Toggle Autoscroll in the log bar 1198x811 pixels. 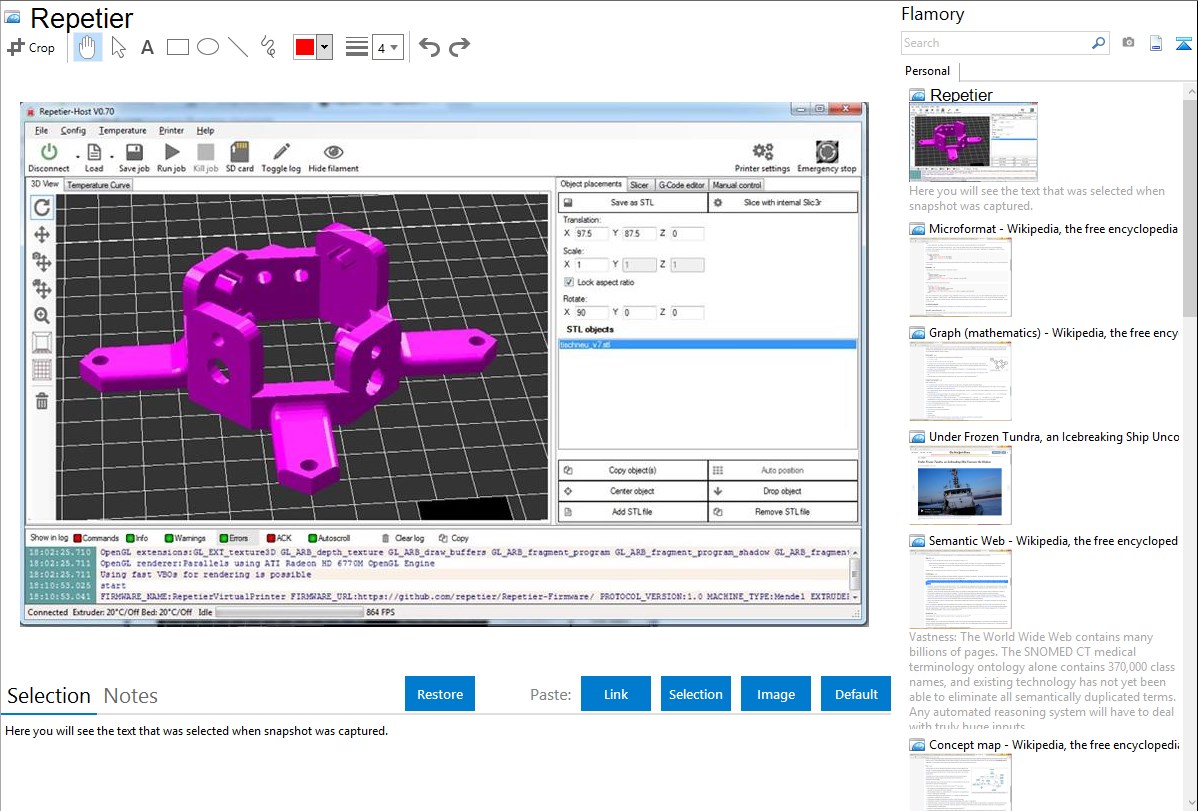[x=329, y=538]
